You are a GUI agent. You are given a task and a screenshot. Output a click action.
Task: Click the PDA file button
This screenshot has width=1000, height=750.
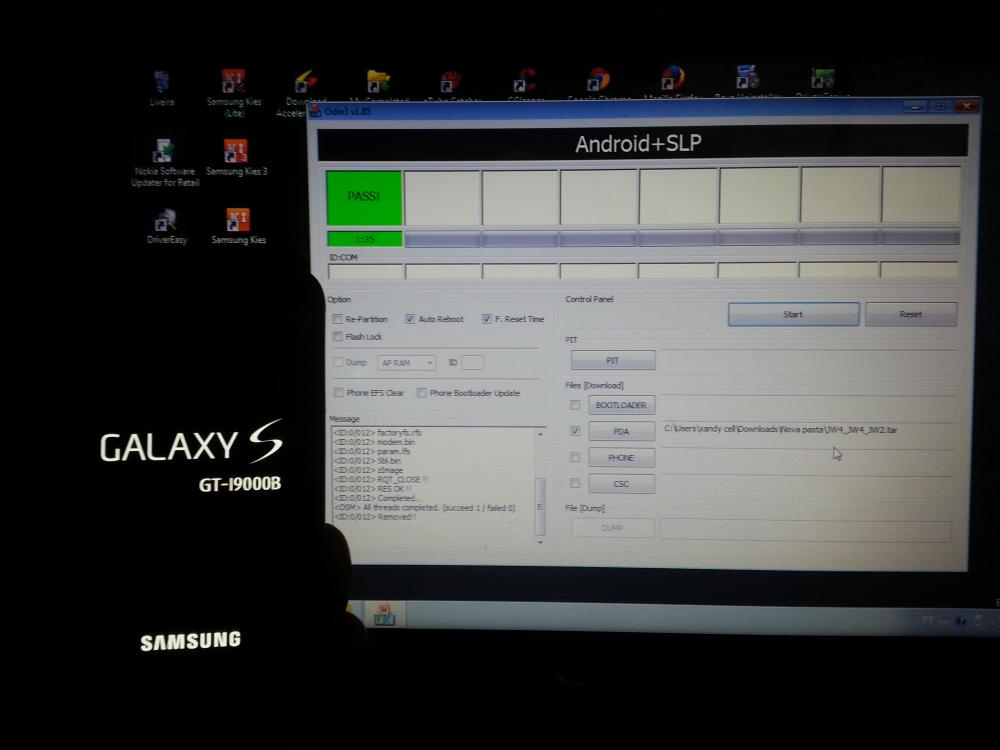coord(621,432)
